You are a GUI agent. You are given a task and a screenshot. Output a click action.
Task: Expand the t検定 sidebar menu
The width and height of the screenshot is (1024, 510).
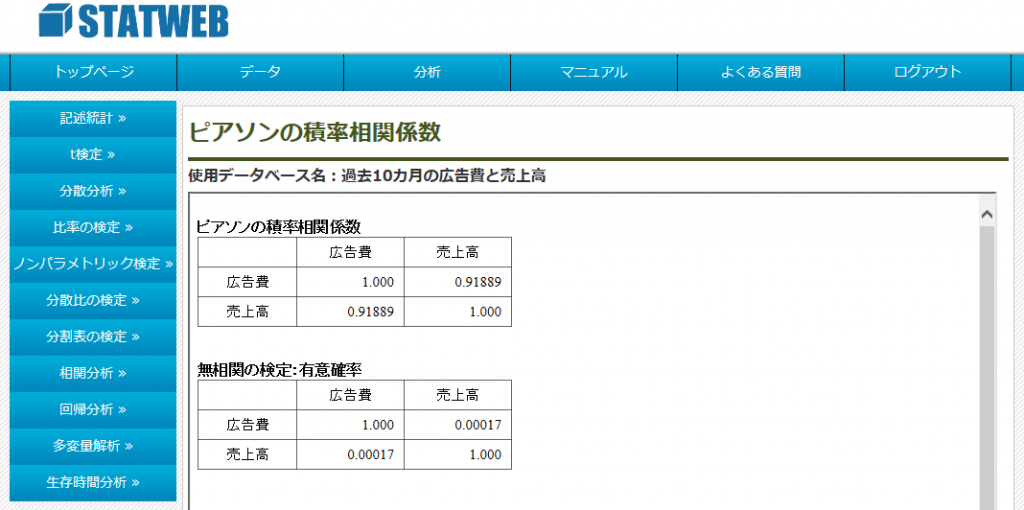click(93, 155)
